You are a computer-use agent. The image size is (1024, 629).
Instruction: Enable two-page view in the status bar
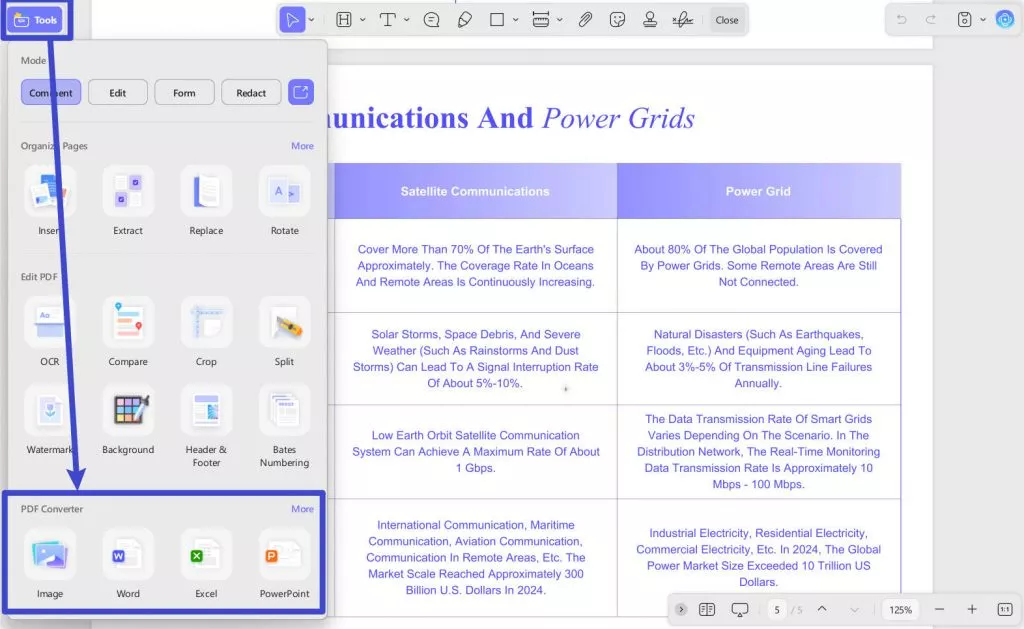tap(707, 609)
